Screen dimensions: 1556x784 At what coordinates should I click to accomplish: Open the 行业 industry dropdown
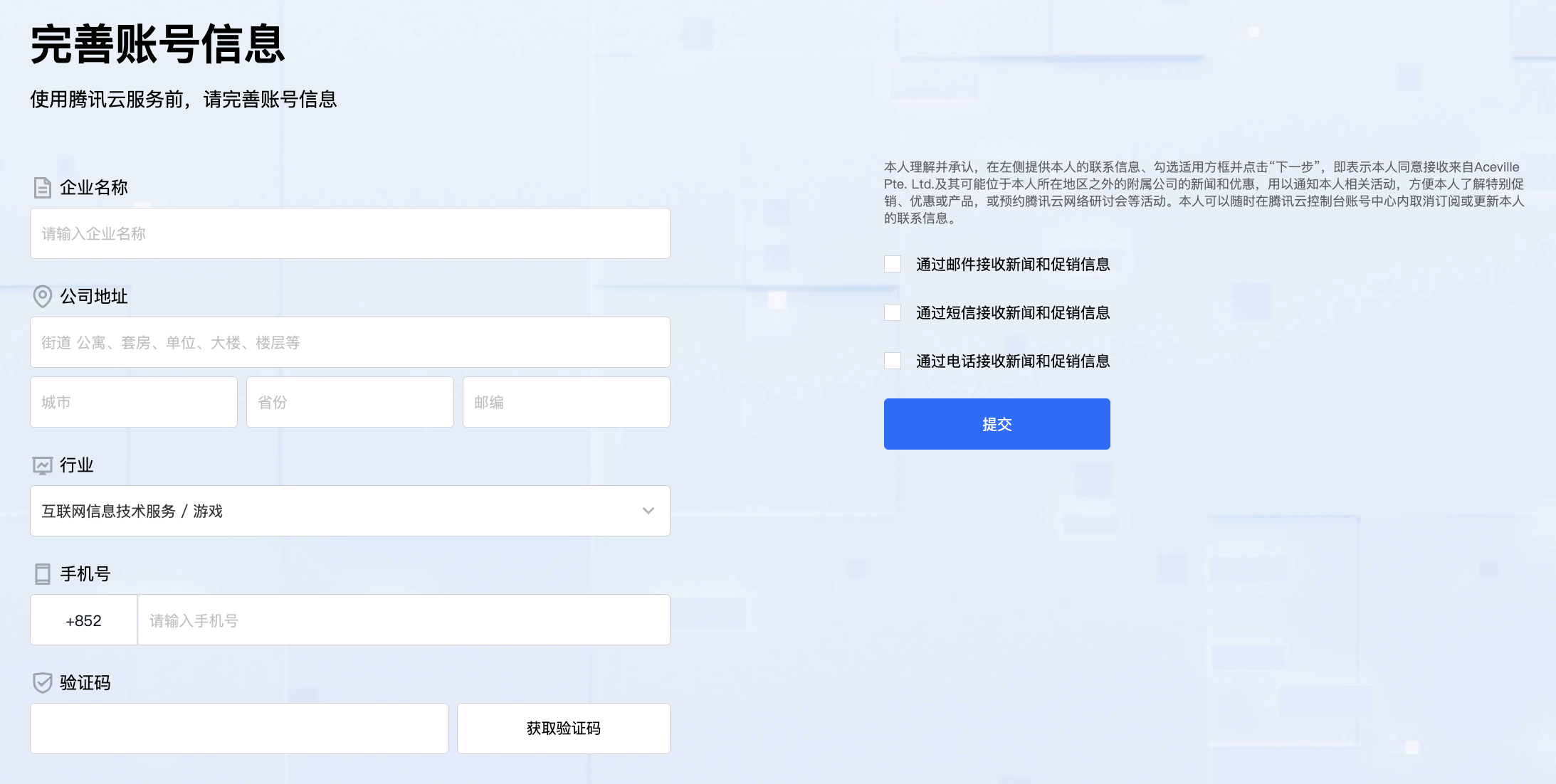coord(349,511)
